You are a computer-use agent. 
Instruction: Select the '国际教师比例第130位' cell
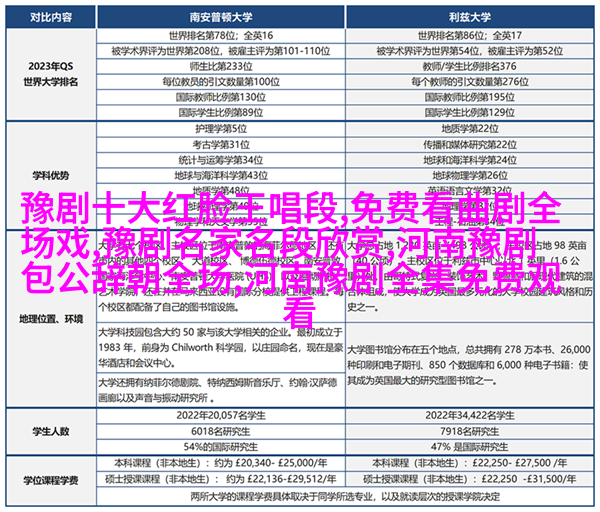(x=221, y=97)
